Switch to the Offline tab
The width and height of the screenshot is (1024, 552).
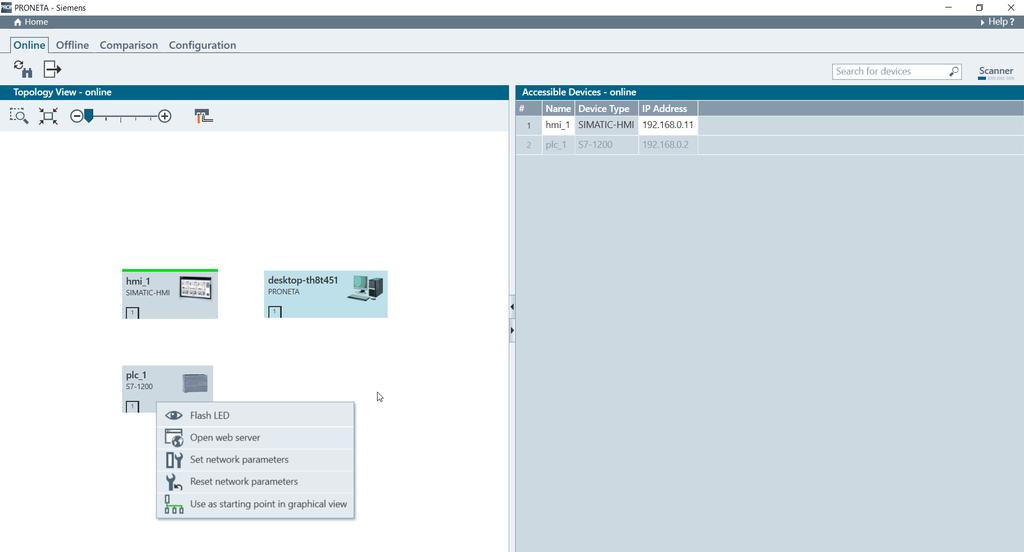72,45
